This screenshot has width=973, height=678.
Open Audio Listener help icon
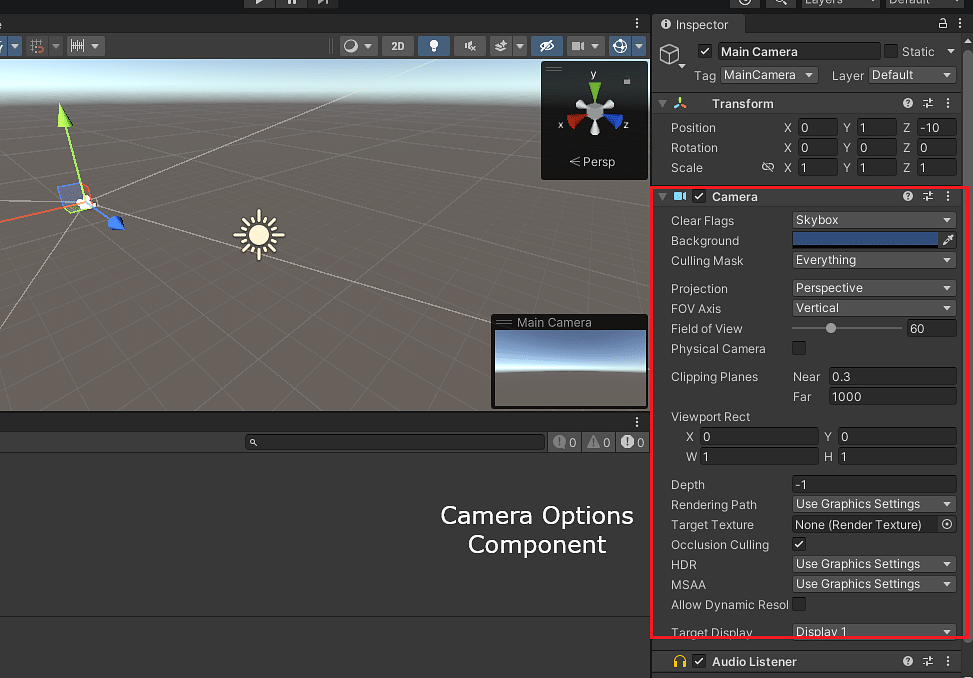[908, 661]
